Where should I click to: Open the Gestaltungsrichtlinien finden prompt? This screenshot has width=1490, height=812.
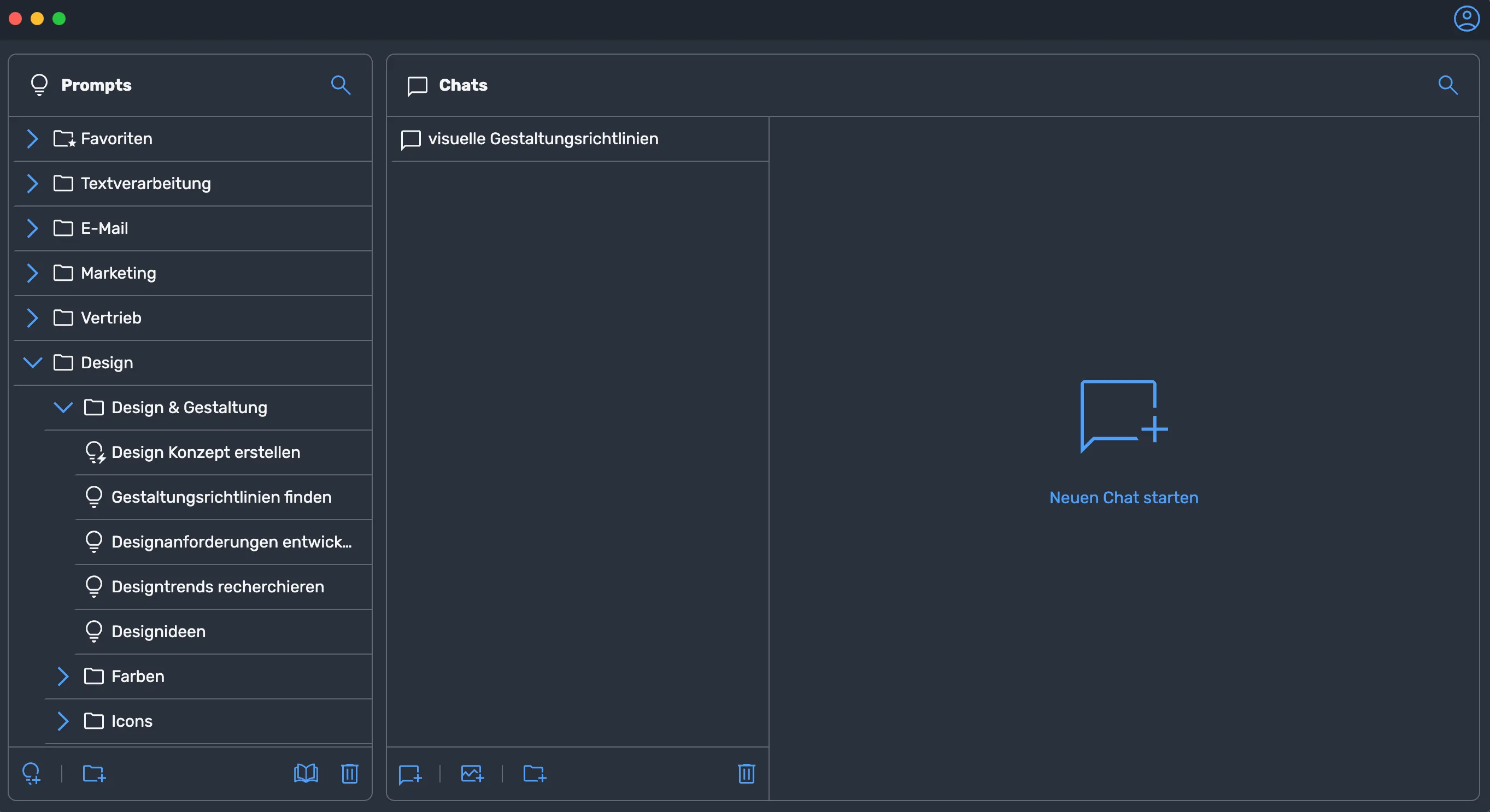point(221,497)
